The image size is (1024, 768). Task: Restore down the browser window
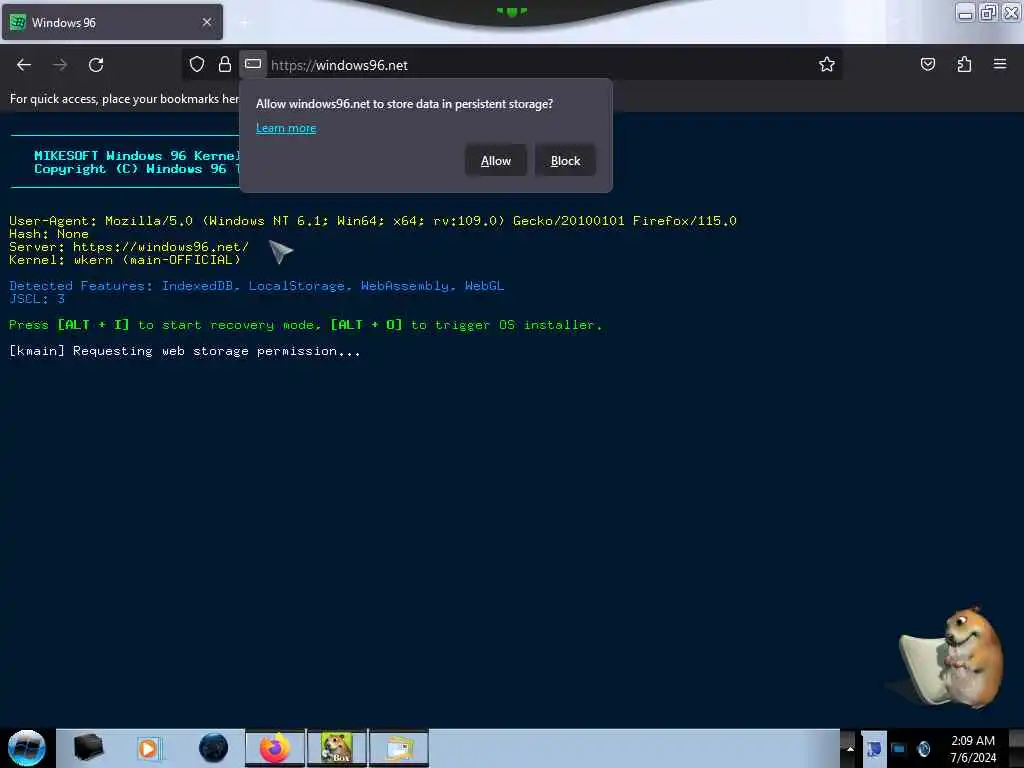[988, 12]
